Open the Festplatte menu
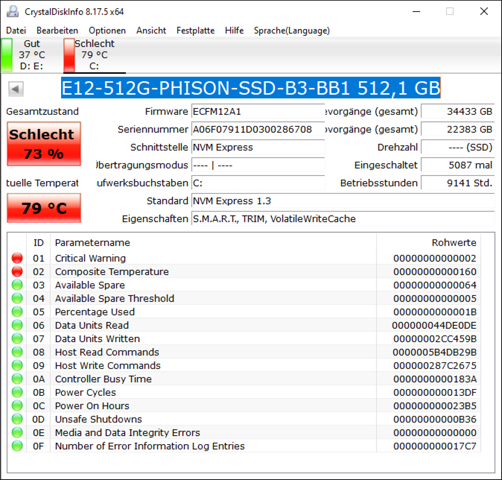 [195, 31]
